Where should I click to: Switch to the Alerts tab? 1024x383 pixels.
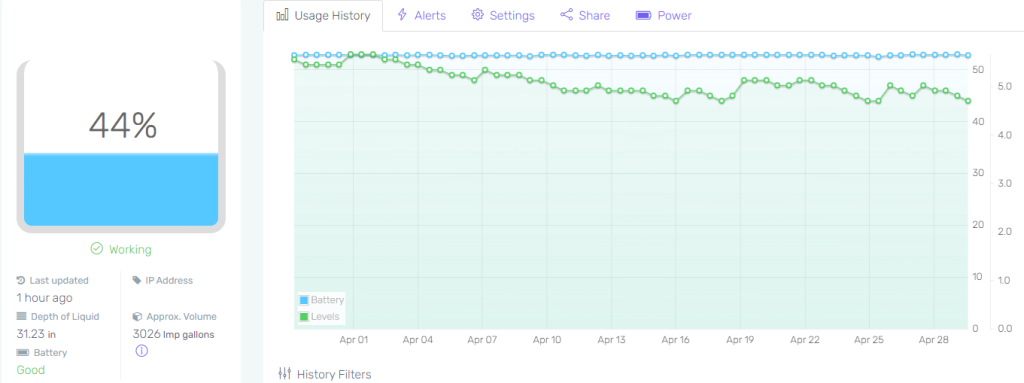421,15
